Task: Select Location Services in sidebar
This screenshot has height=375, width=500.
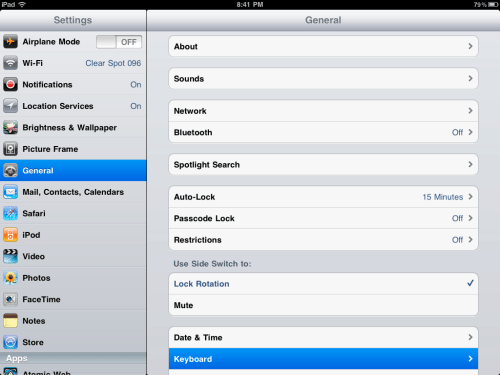Action: coord(73,106)
